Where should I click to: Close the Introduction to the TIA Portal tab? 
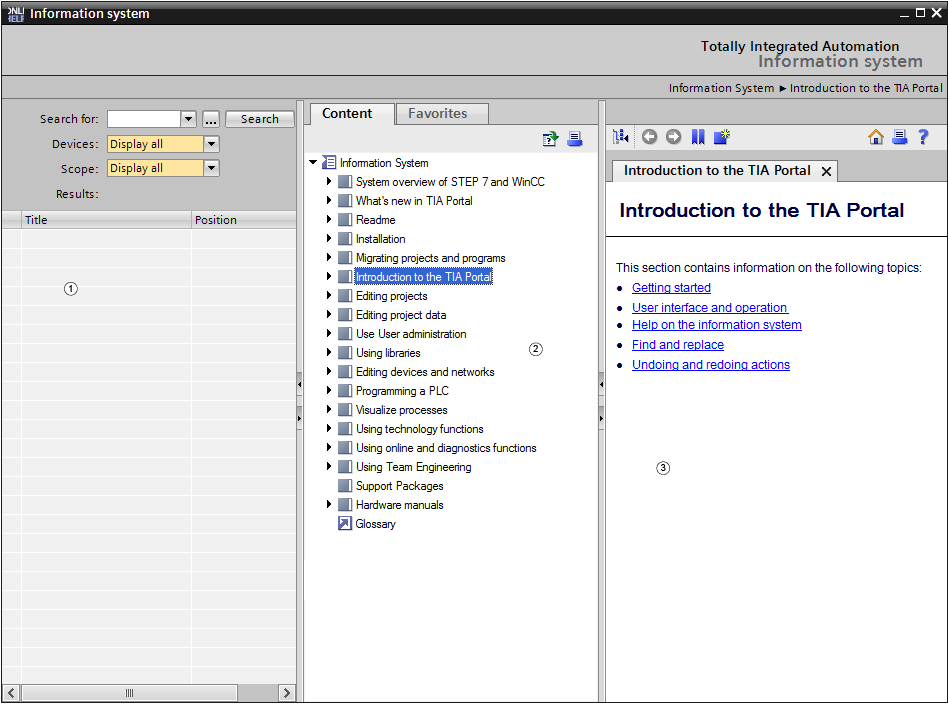click(x=826, y=172)
